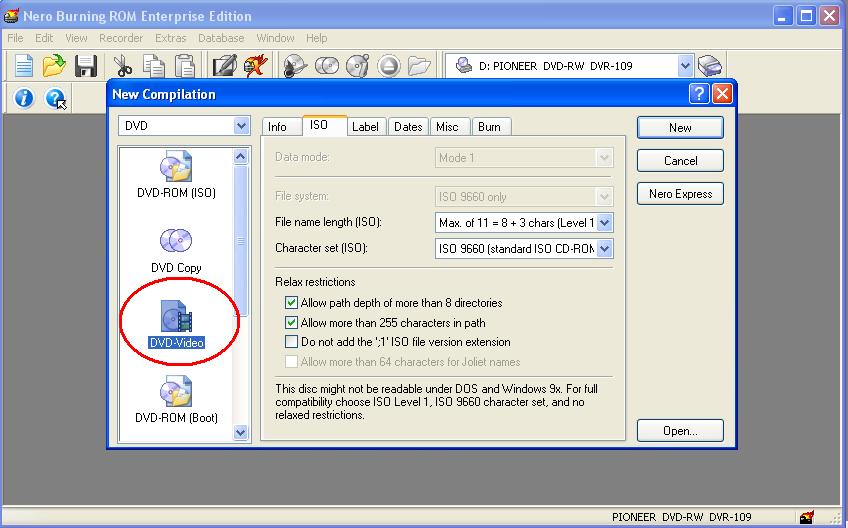The width and height of the screenshot is (848, 528).
Task: Click the New button
Action: click(680, 128)
